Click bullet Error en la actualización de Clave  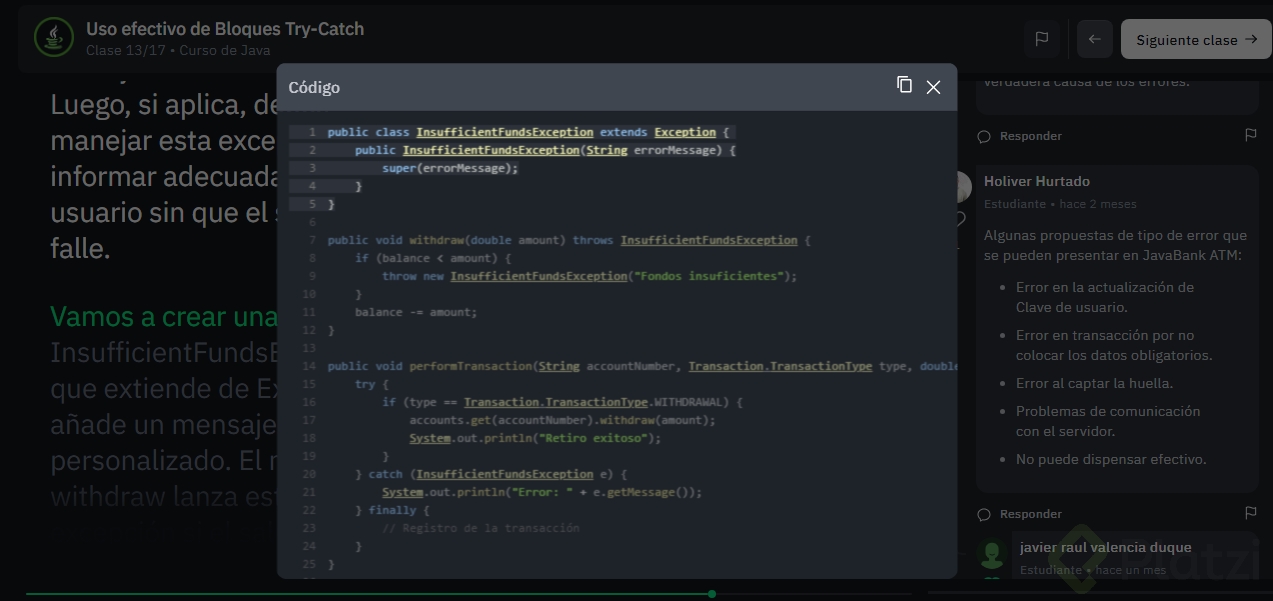(1105, 297)
